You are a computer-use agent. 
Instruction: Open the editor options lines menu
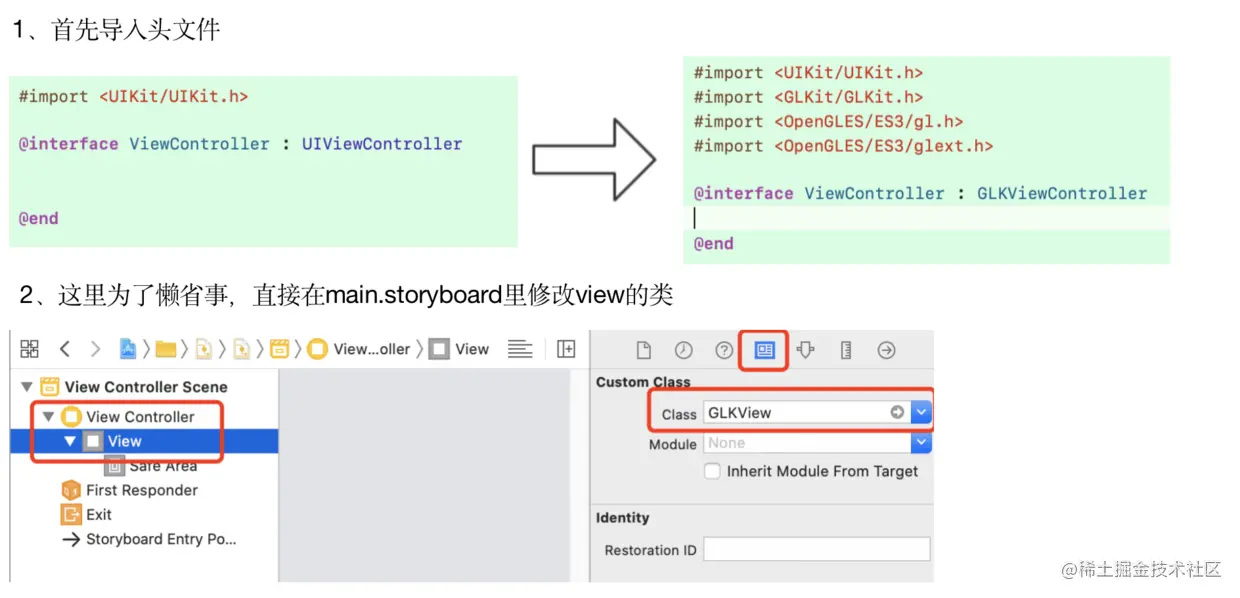520,349
